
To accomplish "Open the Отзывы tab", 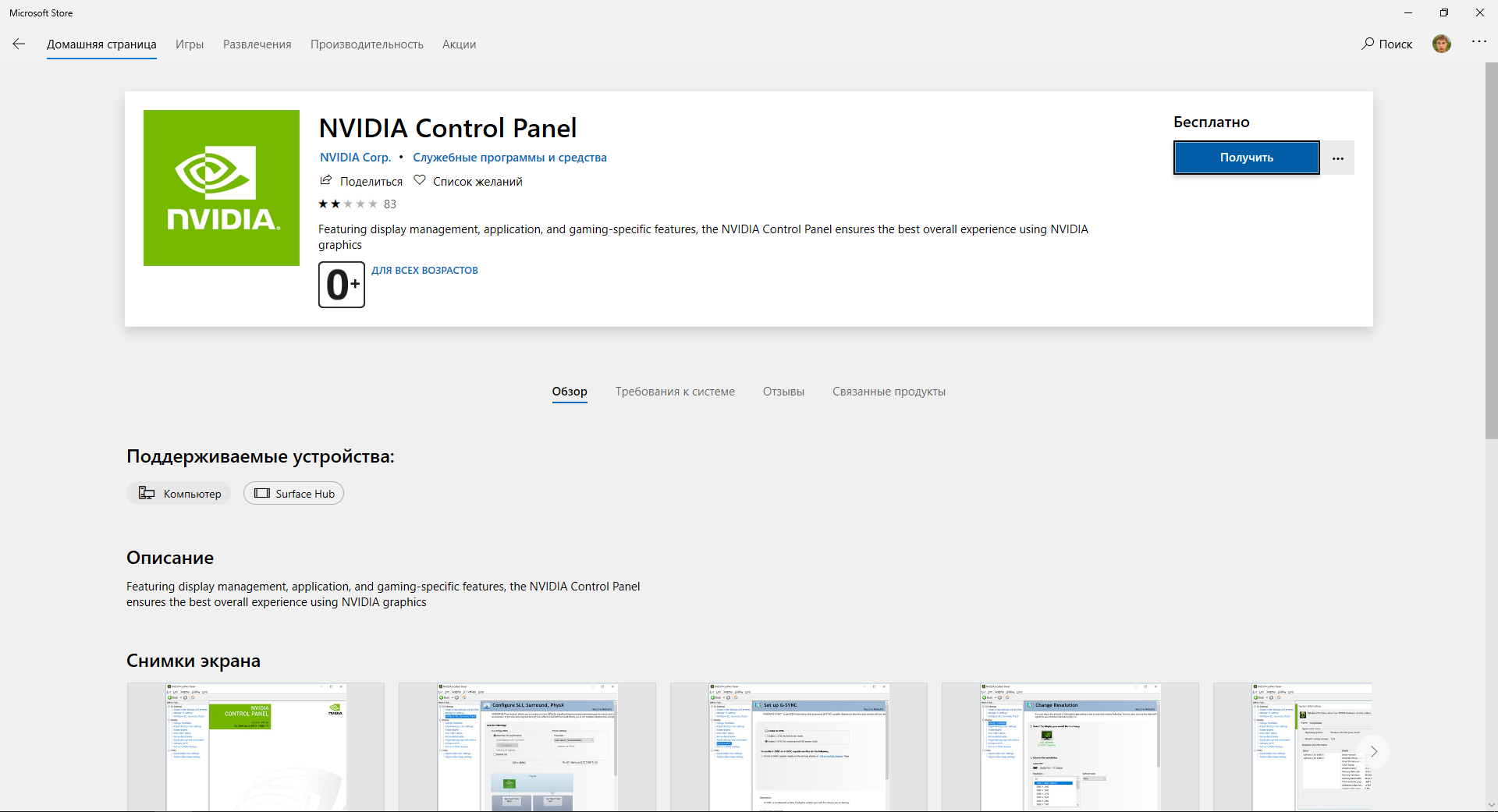I will point(783,392).
